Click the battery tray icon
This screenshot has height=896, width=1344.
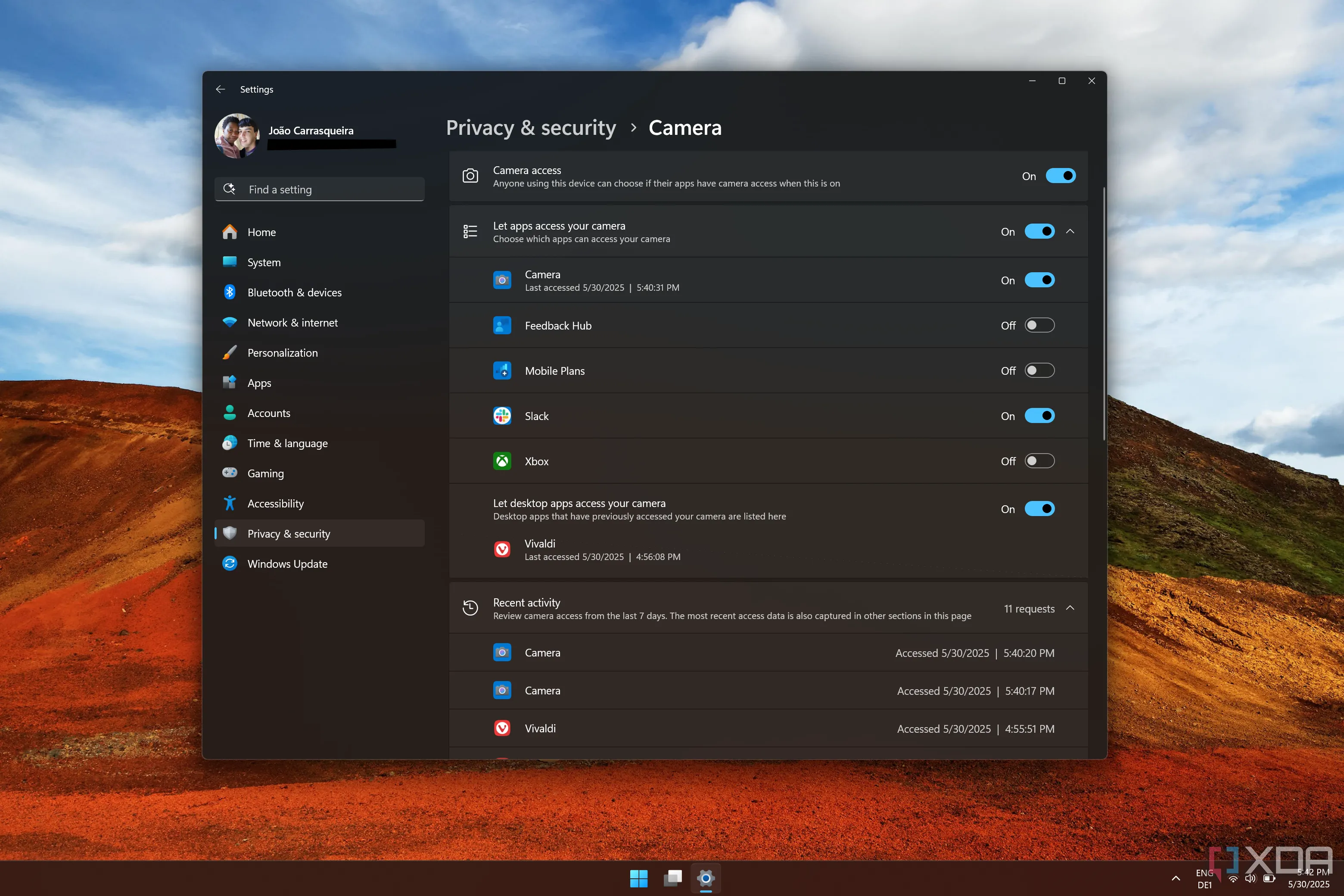1269,878
